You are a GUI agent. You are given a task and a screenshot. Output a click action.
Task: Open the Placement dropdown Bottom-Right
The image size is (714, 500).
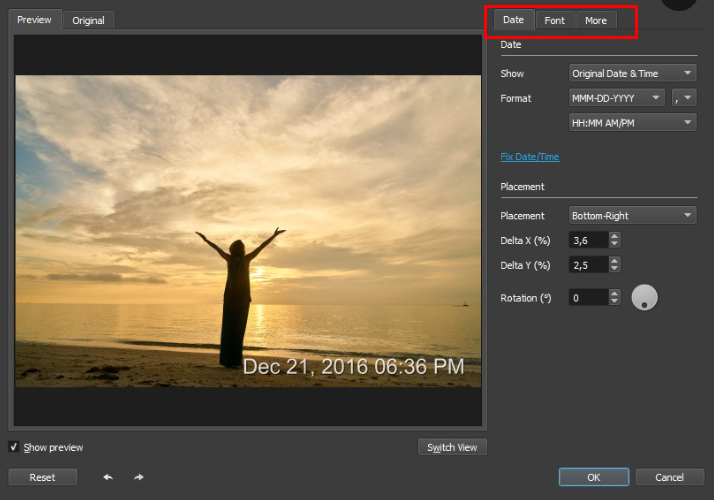point(632,215)
